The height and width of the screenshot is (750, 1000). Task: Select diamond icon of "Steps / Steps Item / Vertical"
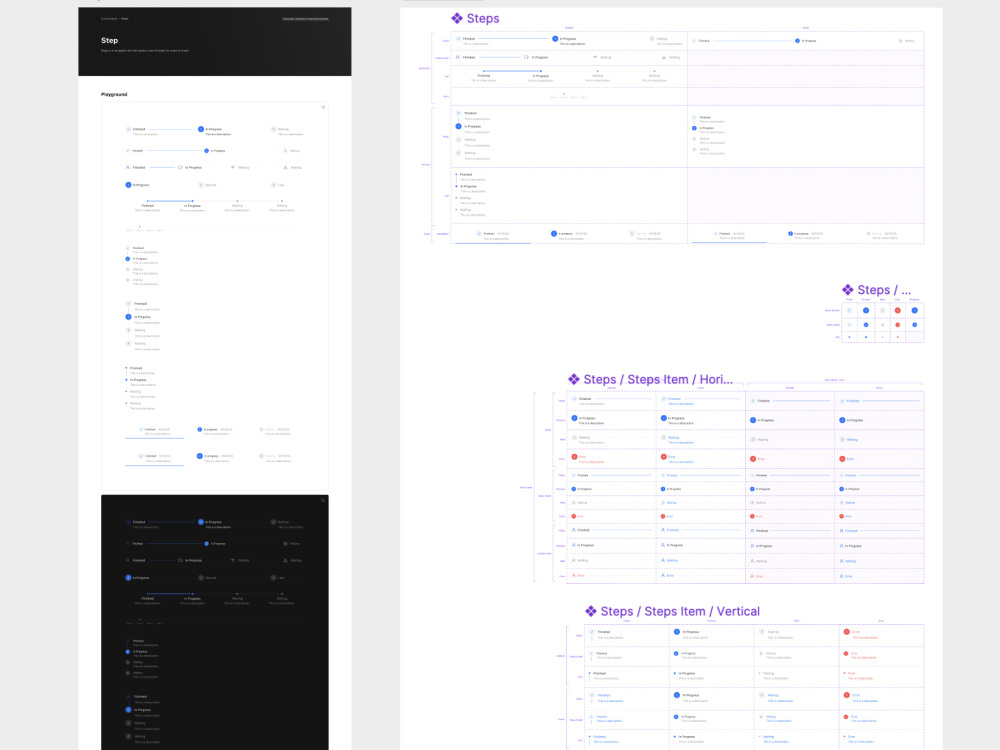click(x=591, y=611)
